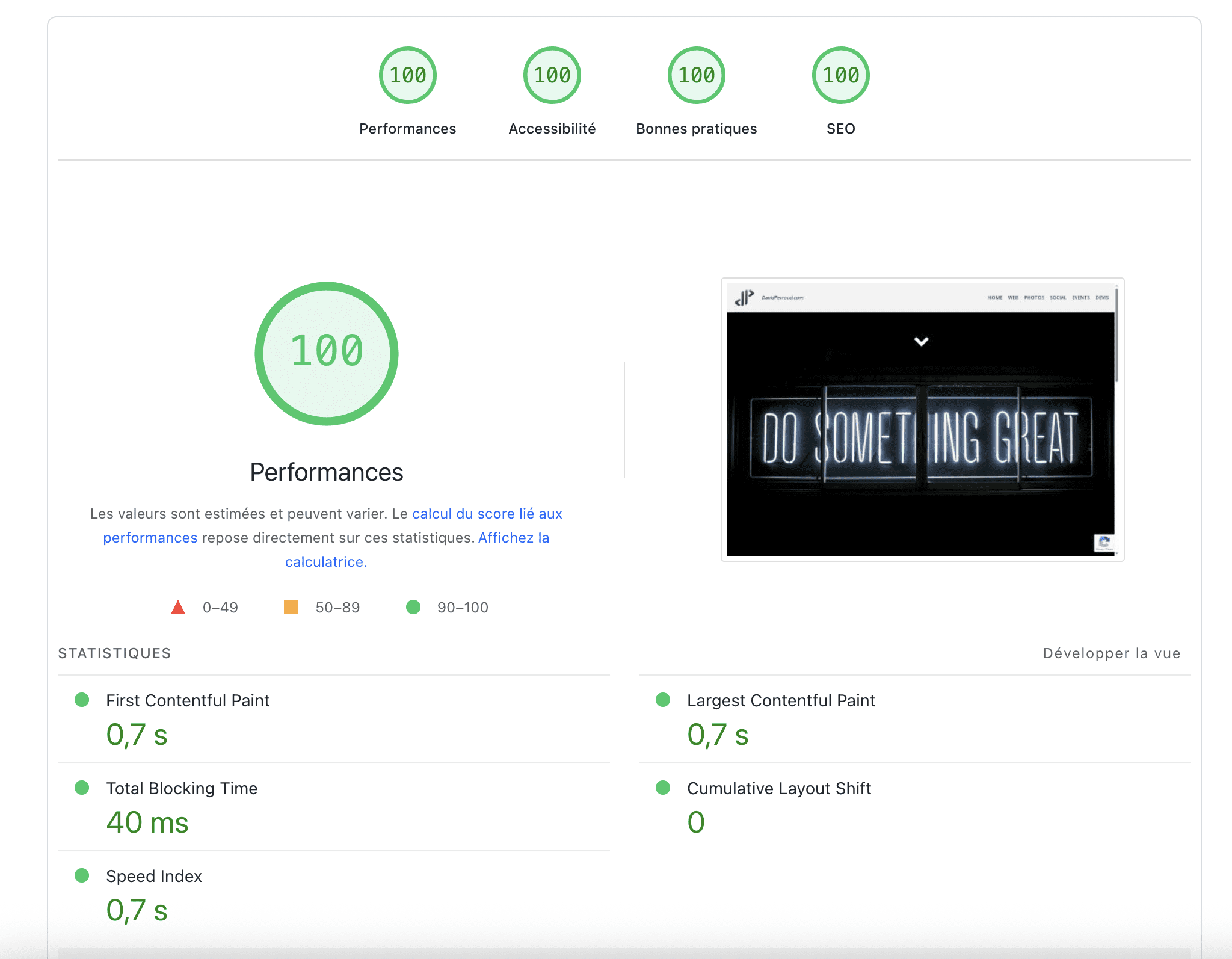Click the Largest Contentful Paint label
Viewport: 1232px width, 959px height.
tap(781, 700)
